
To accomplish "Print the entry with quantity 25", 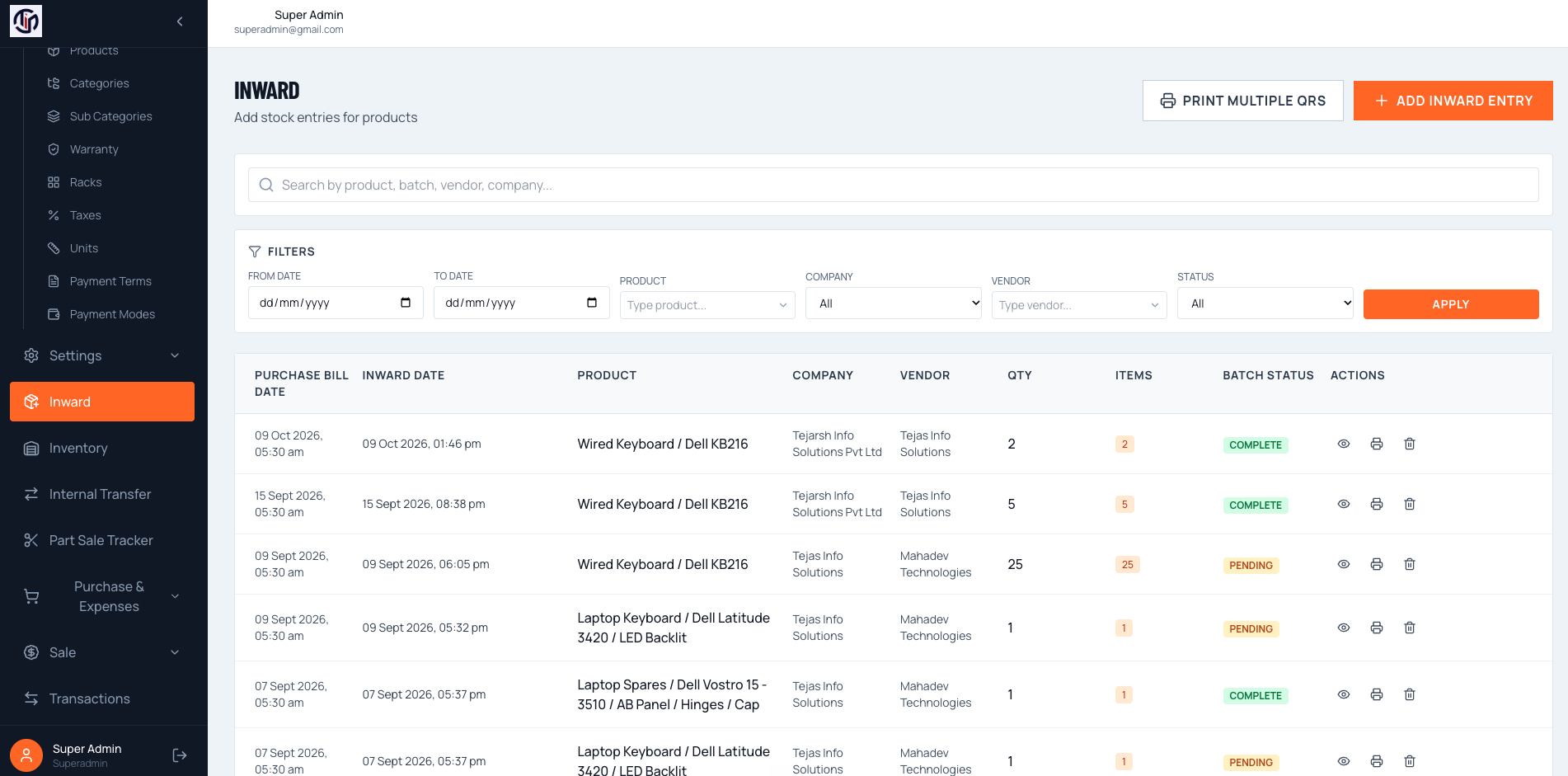I will tap(1376, 564).
